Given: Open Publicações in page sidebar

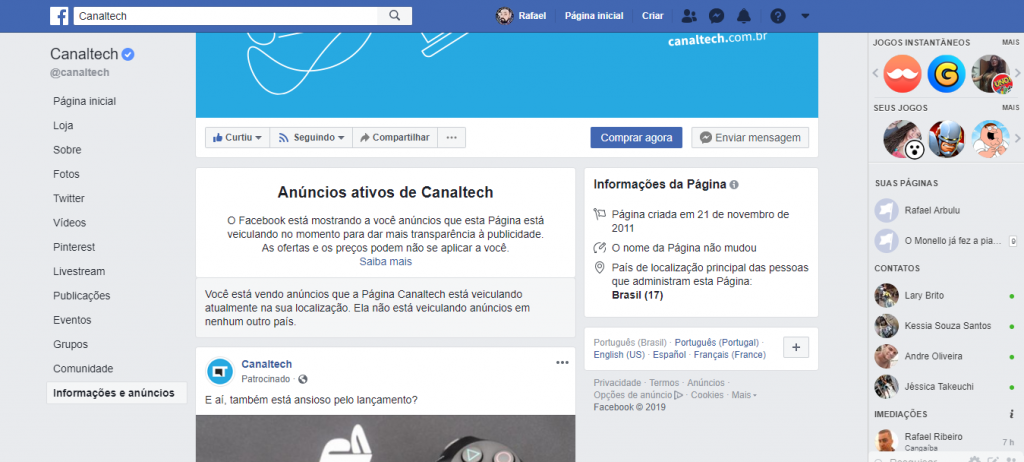Looking at the screenshot, I should click(82, 295).
